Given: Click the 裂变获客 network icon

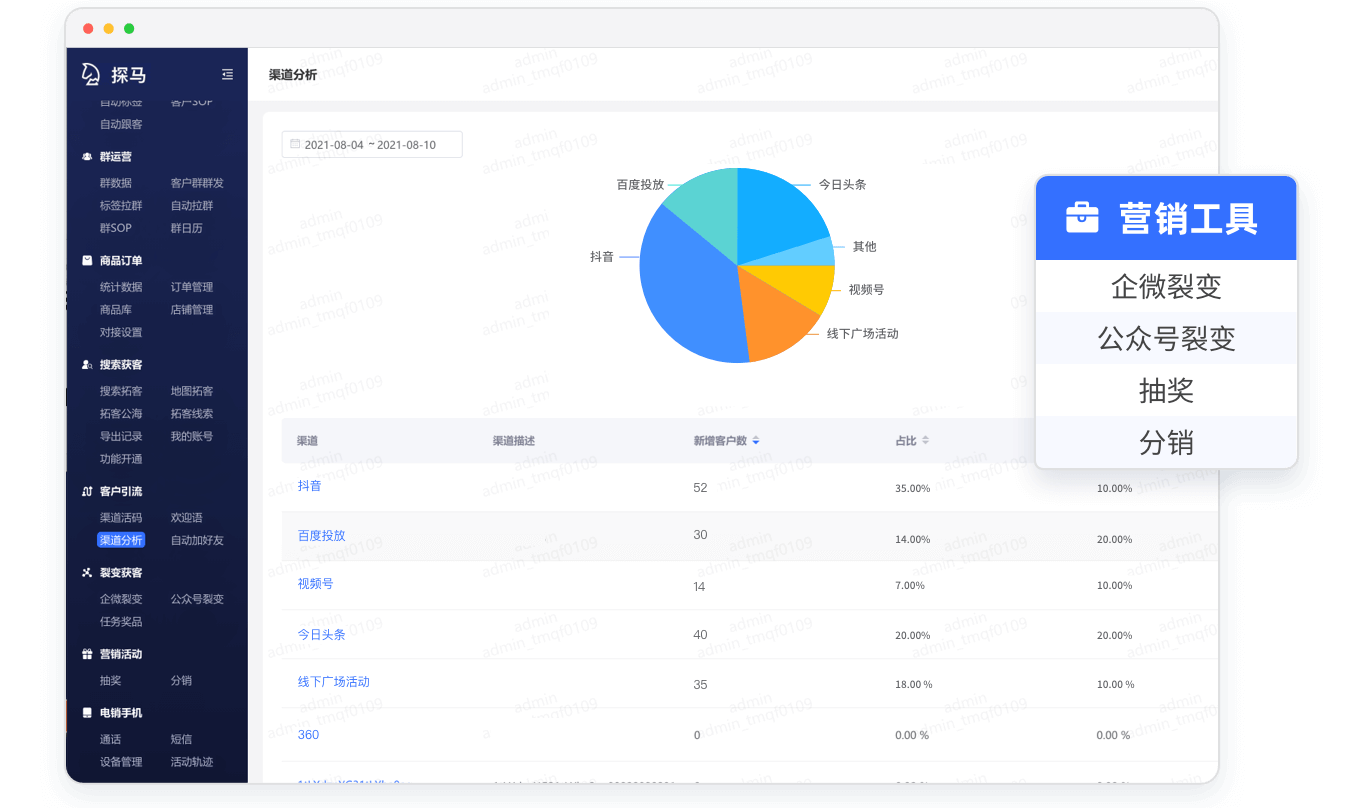Looking at the screenshot, I should coord(87,573).
